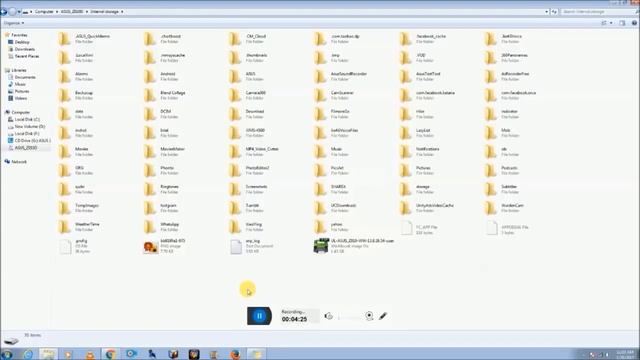Screen dimensions: 640x360
Task: Open the Windows Start menu
Action: pyautogui.click(x=7, y=354)
